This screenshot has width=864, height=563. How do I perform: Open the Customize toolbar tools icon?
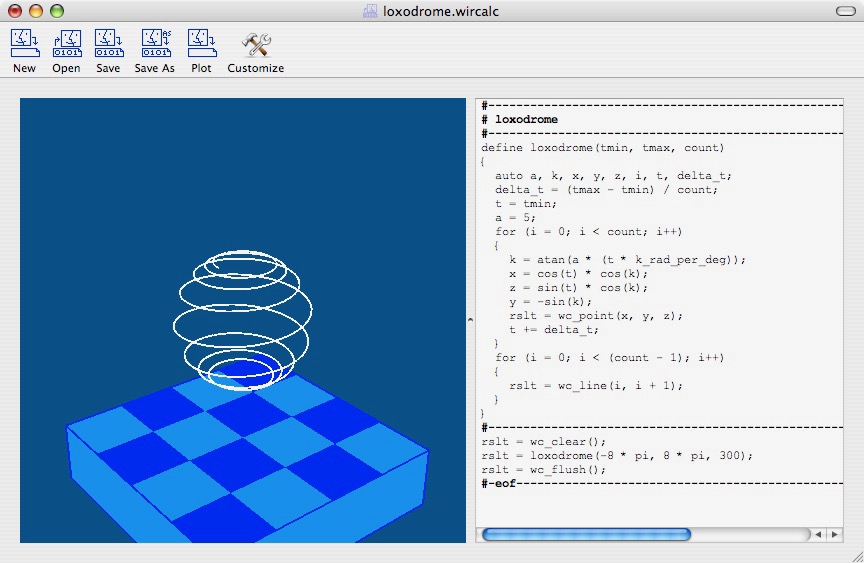256,45
